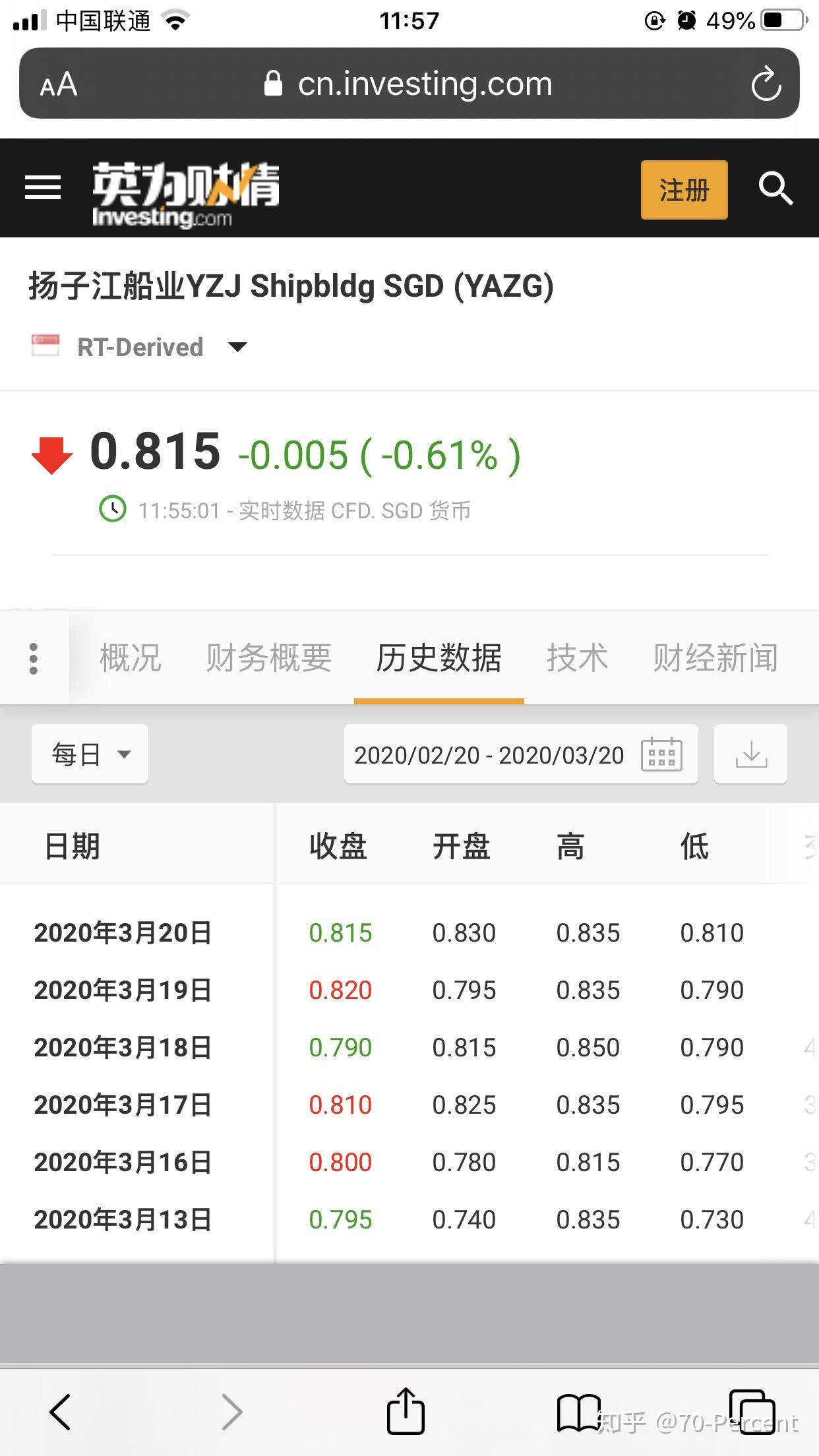Select the 2020年3月19日 row date
The image size is (819, 1456).
coord(123,990)
